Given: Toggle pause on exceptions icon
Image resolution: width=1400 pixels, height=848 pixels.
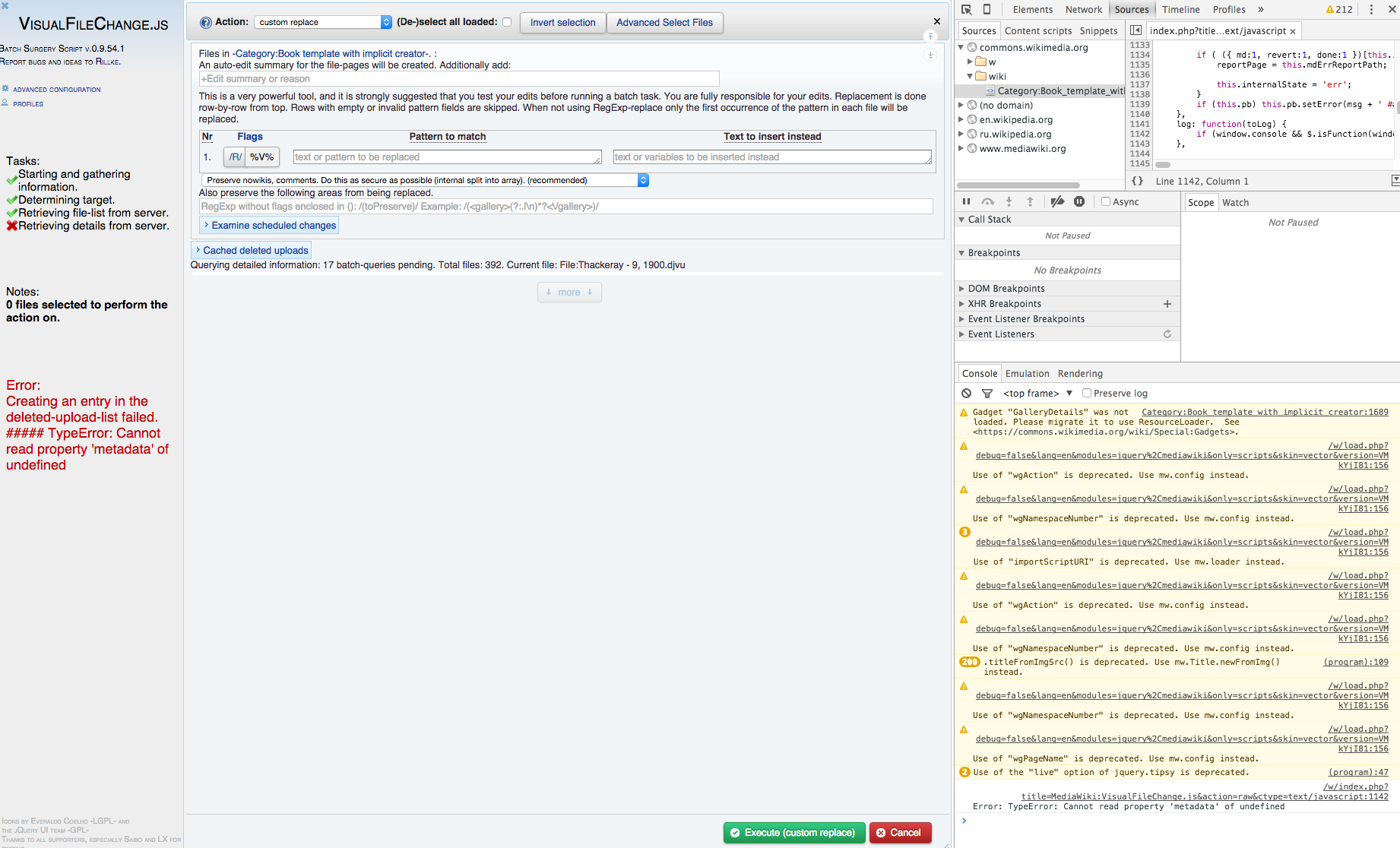Looking at the screenshot, I should (x=1079, y=201).
